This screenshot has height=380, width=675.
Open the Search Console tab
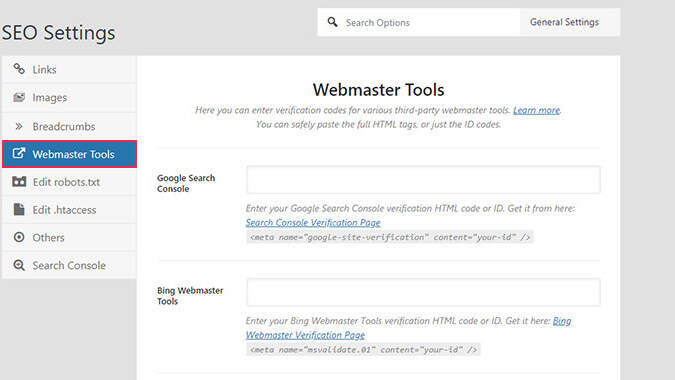(x=69, y=265)
